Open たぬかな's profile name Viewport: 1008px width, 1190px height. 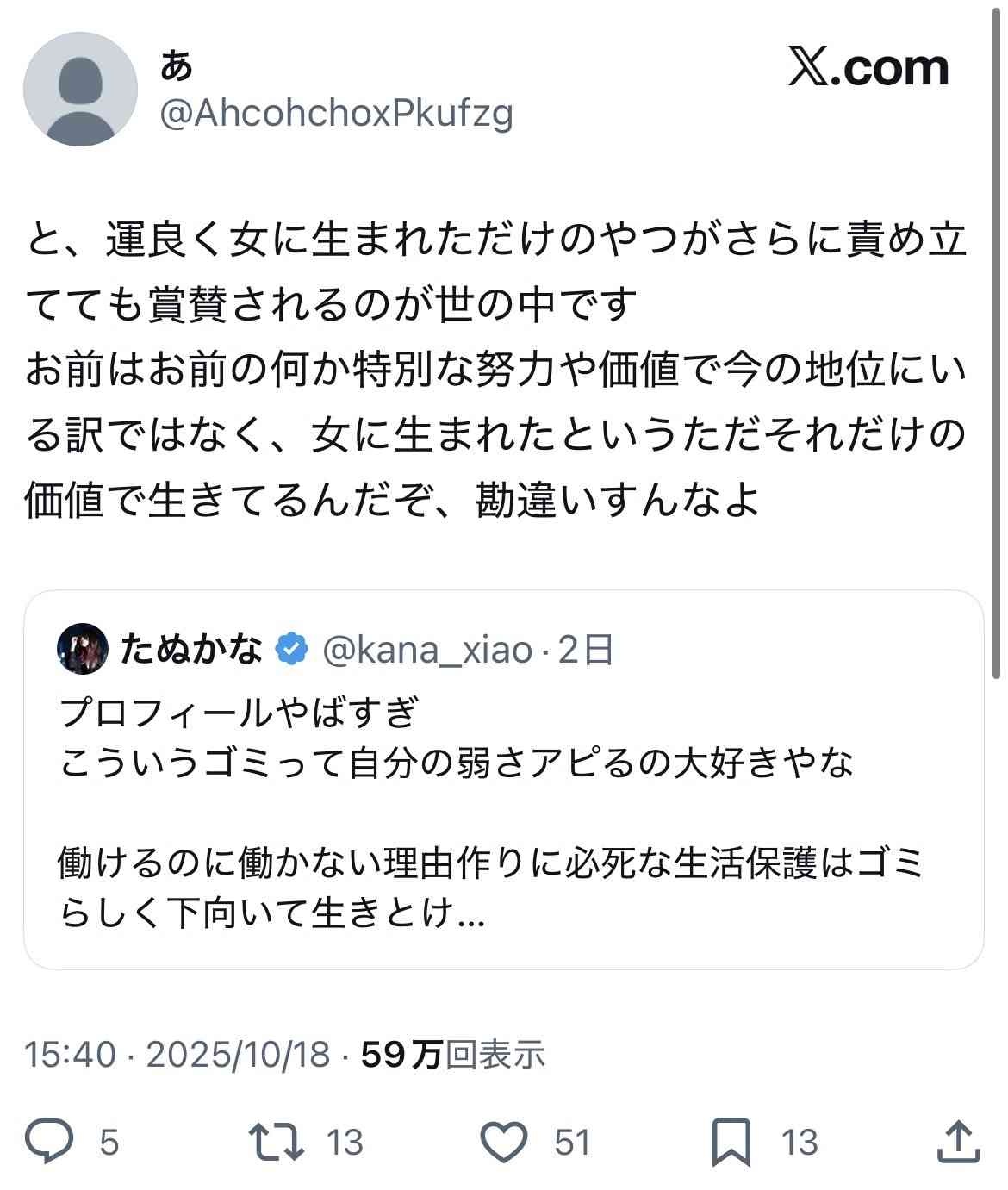tap(191, 650)
